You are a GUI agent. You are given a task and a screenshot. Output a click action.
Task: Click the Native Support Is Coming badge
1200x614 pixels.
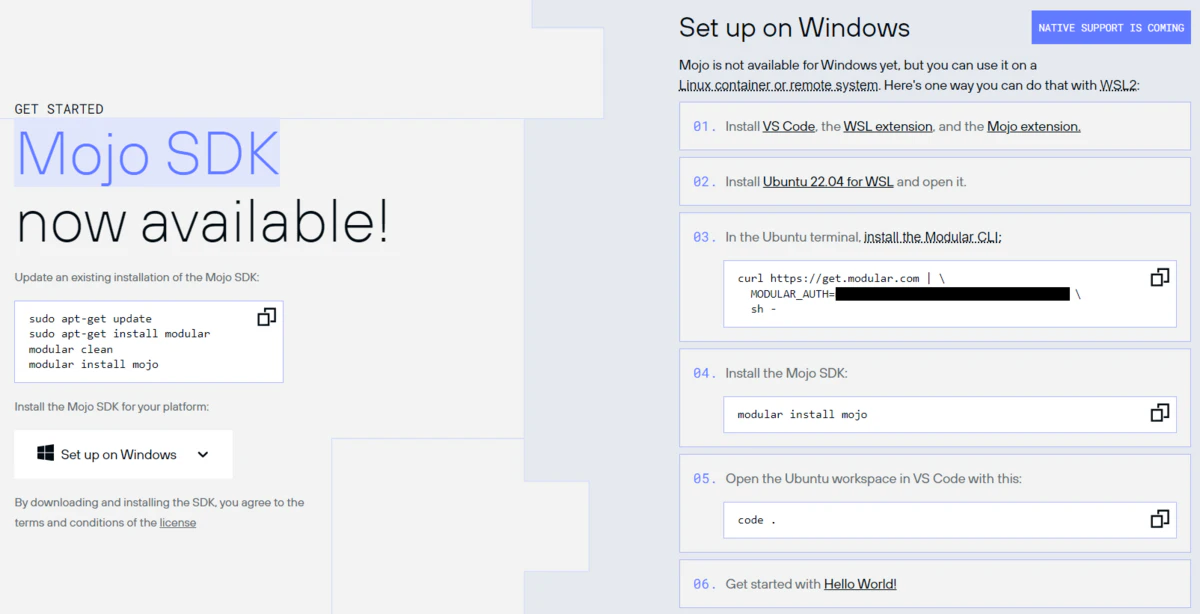click(1111, 28)
